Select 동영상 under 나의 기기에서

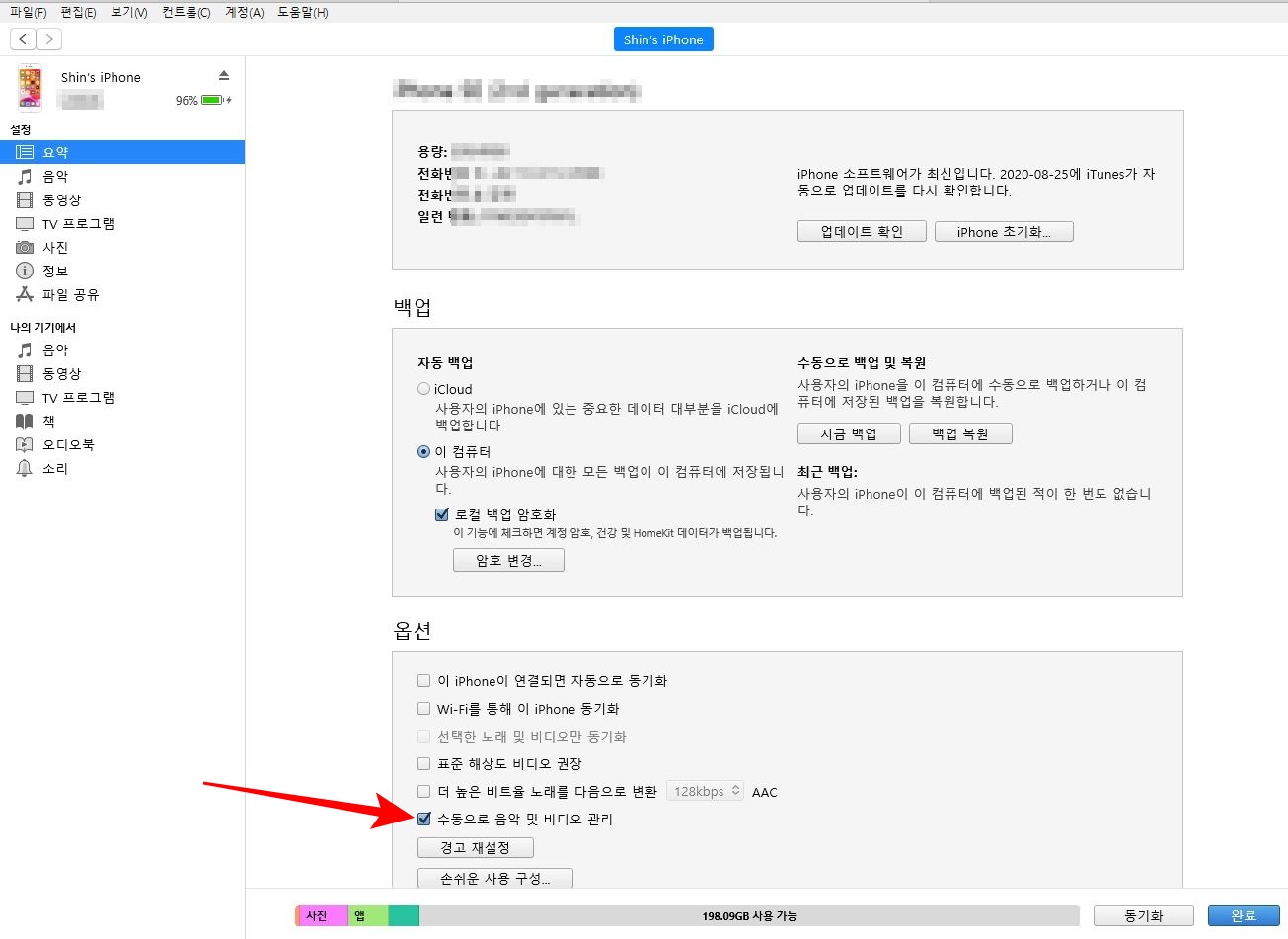pyautogui.click(x=122, y=373)
